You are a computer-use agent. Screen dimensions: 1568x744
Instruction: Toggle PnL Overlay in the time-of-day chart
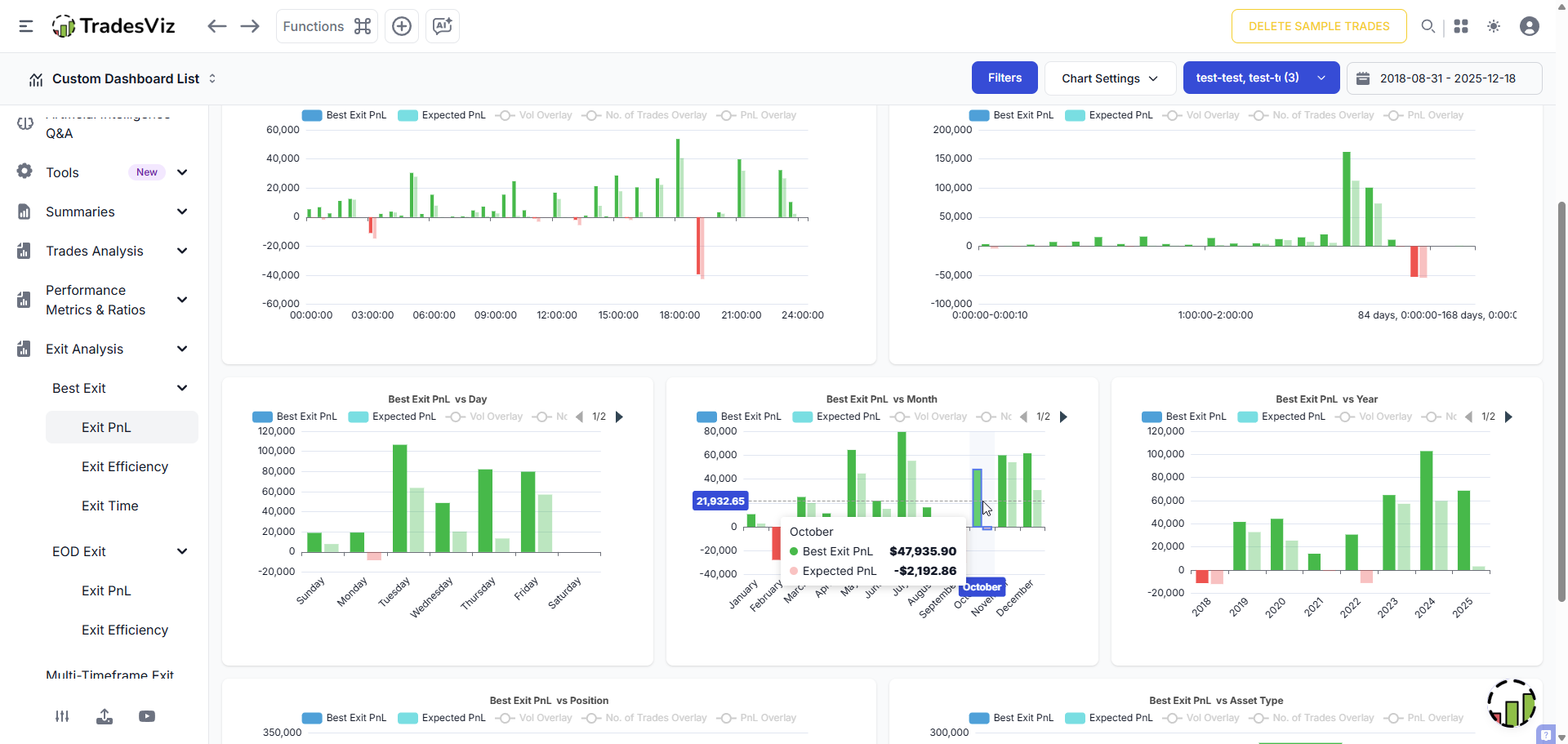756,115
